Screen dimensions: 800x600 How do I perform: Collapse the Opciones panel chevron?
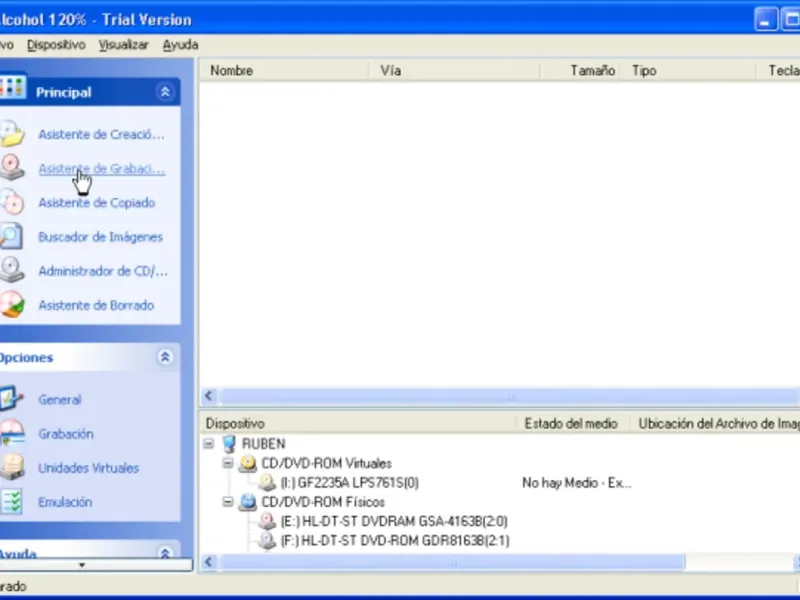pos(165,357)
